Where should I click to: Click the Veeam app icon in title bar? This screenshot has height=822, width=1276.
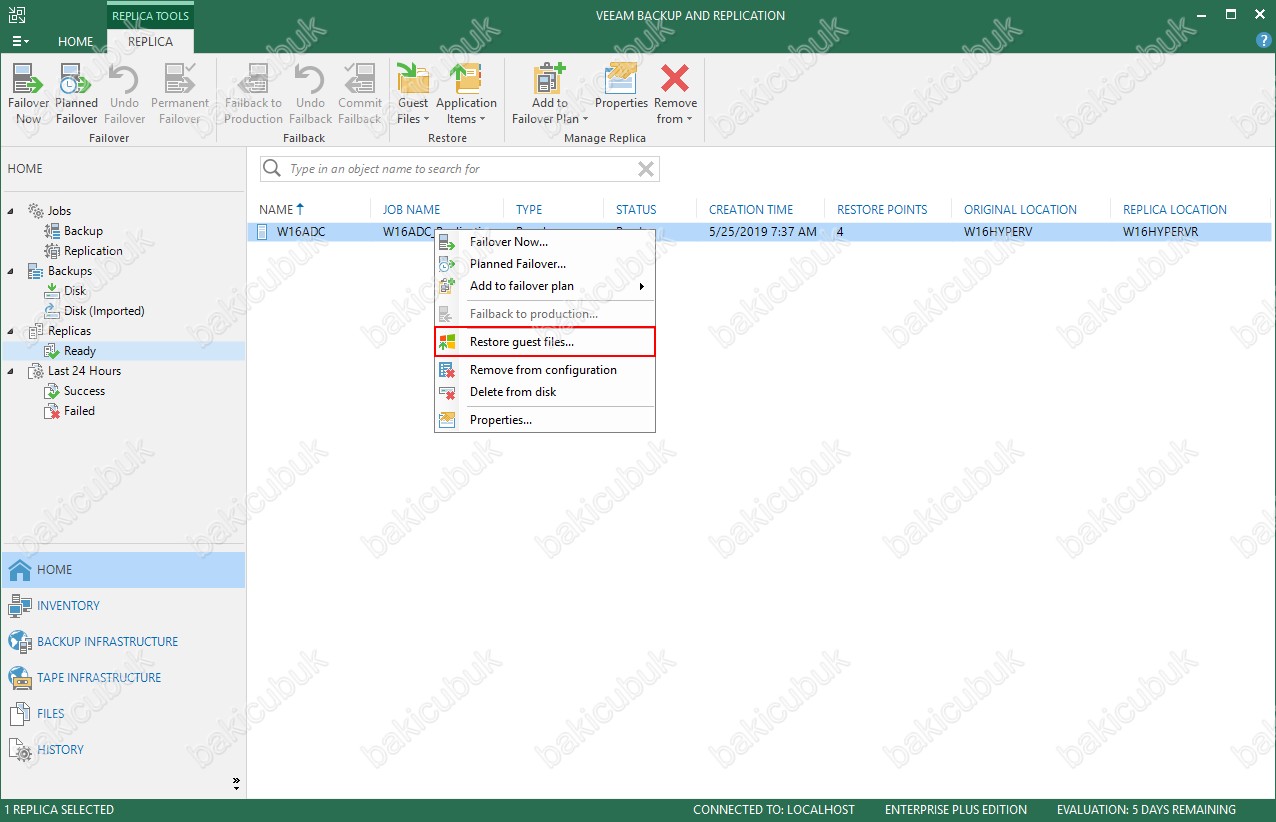[x=19, y=15]
